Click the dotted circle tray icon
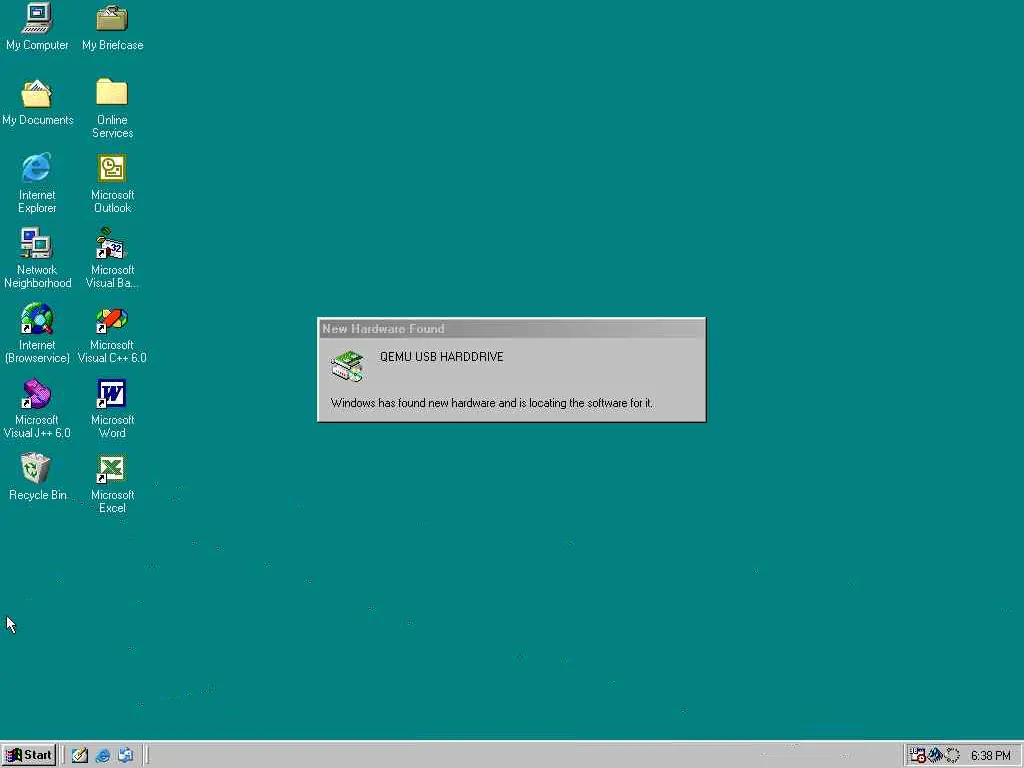This screenshot has width=1024, height=768. [x=953, y=756]
